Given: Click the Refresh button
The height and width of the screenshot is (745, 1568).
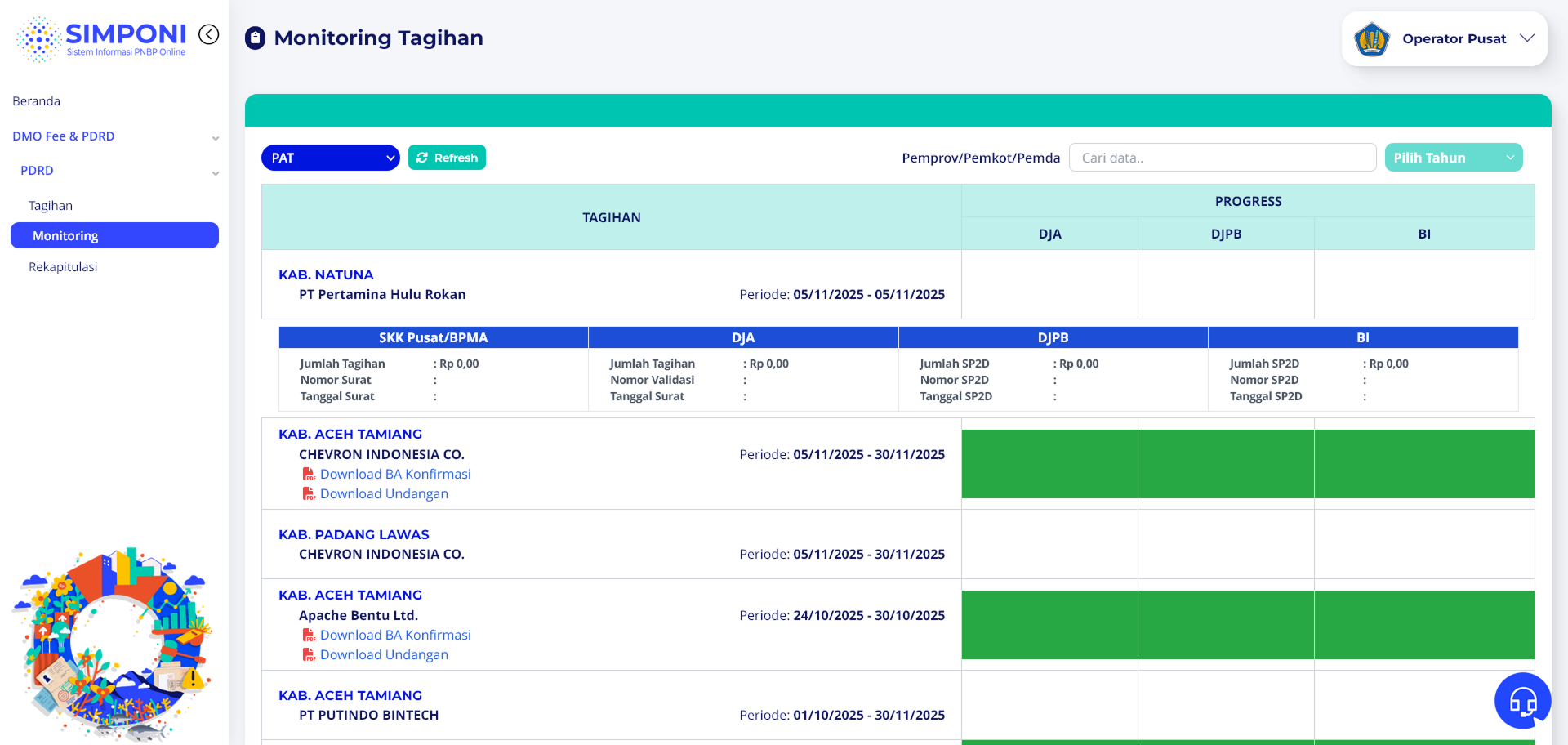Looking at the screenshot, I should click(x=447, y=158).
